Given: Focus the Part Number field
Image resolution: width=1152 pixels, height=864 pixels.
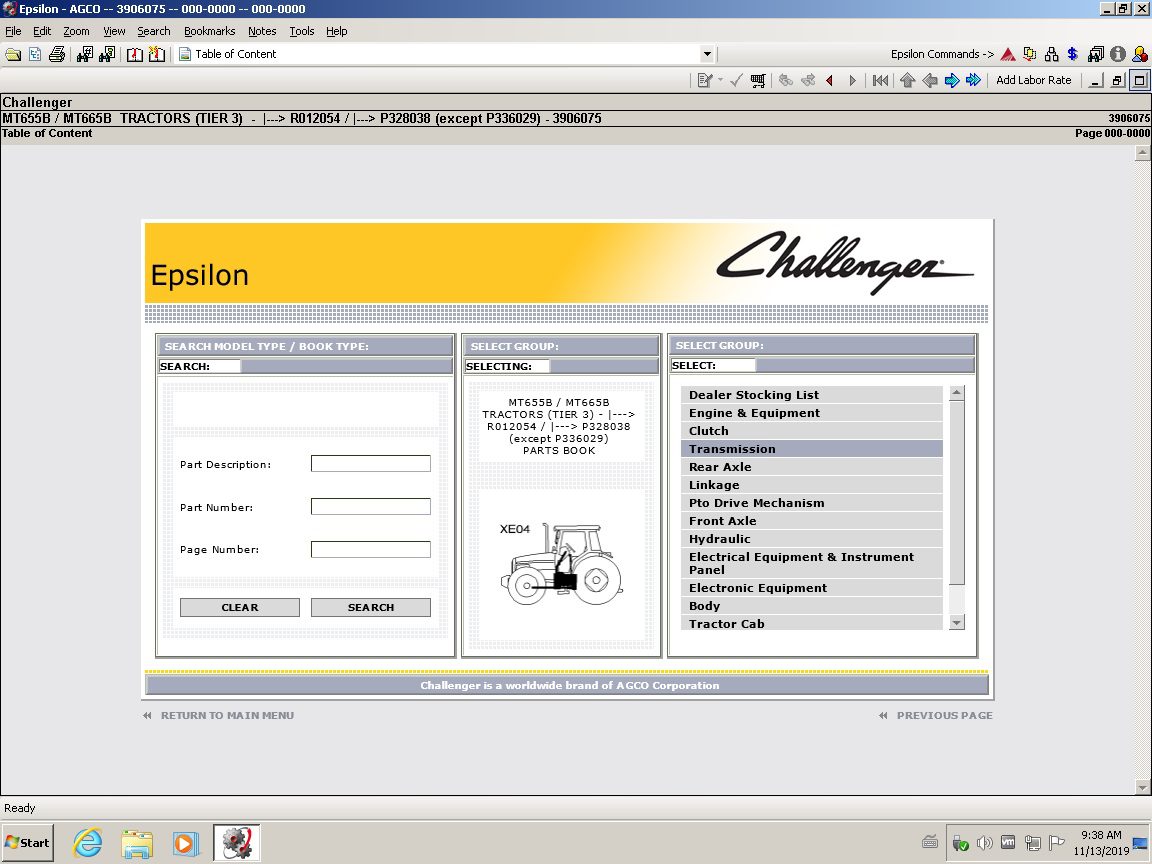Looking at the screenshot, I should pos(370,506).
